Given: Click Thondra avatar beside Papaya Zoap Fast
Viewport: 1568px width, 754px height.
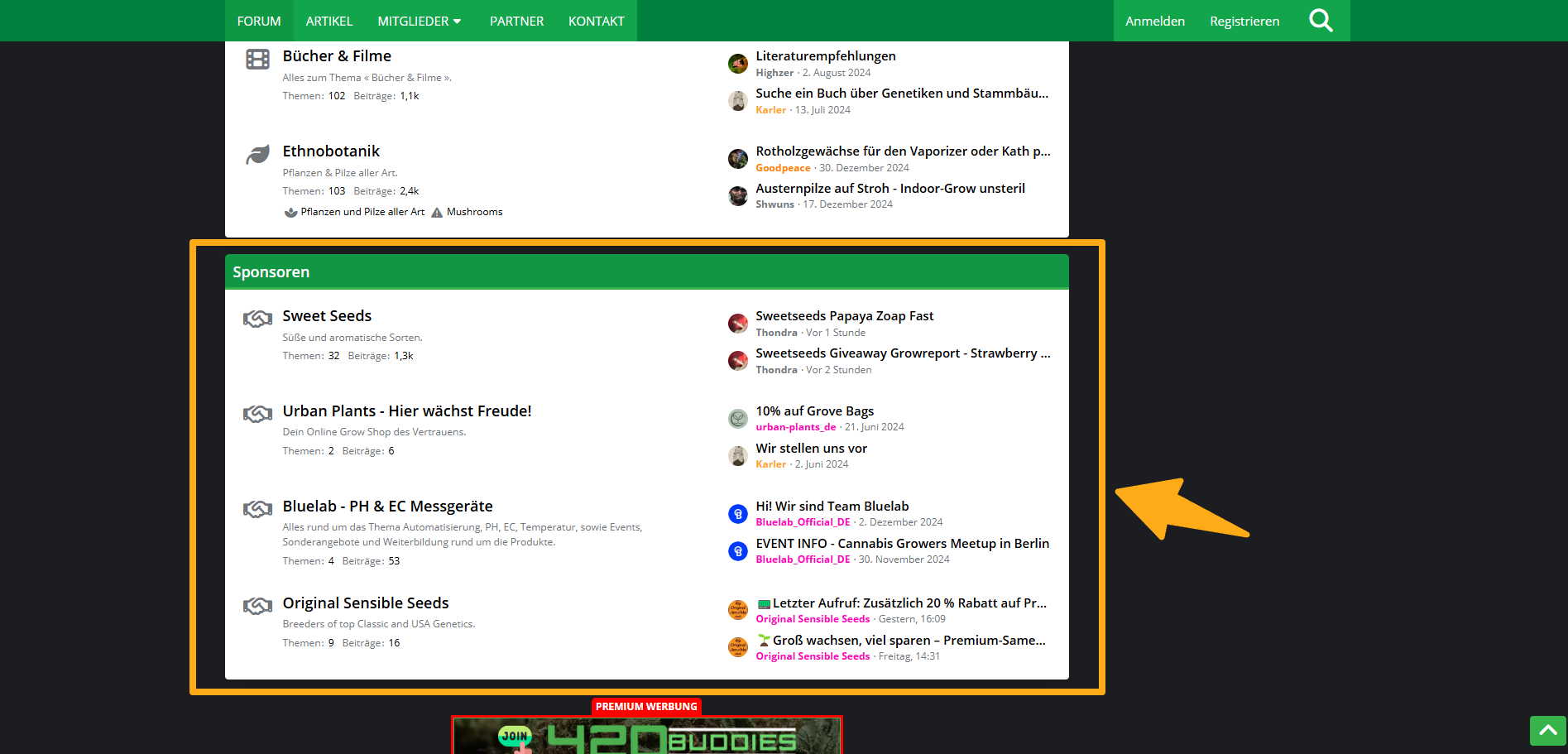Looking at the screenshot, I should pos(738,324).
